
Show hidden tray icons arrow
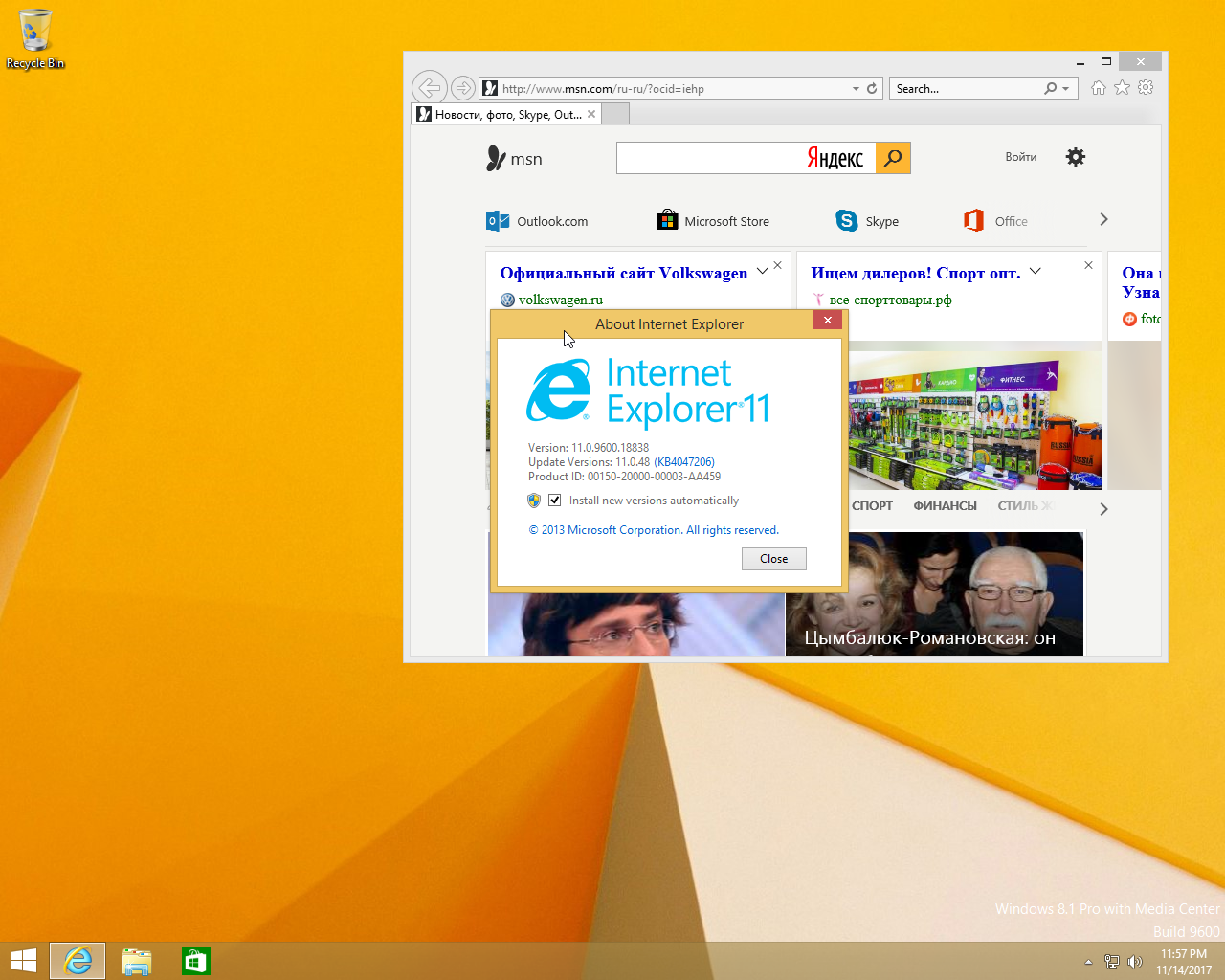(1088, 962)
